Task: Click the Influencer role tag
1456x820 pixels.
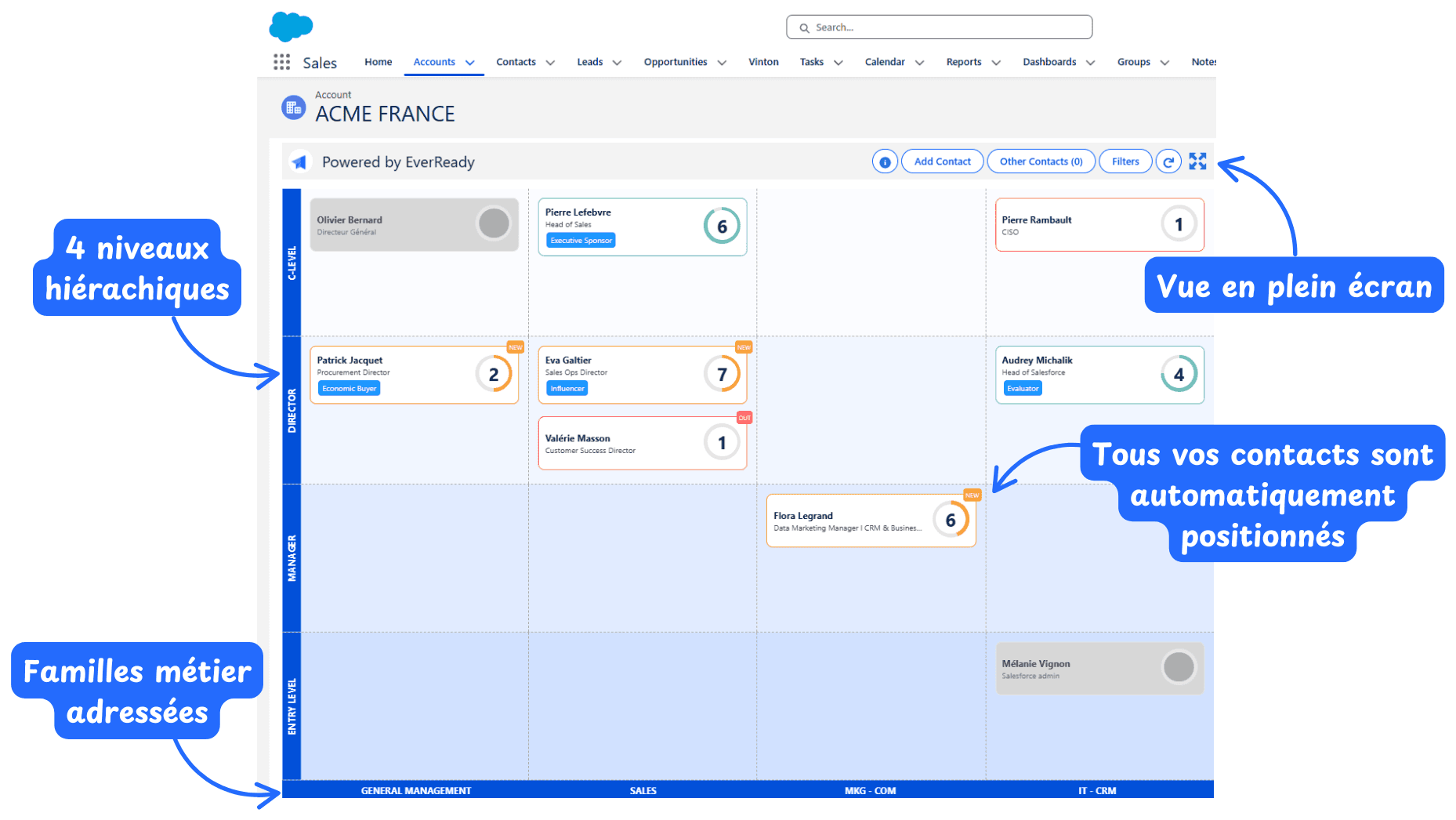Action: [567, 389]
